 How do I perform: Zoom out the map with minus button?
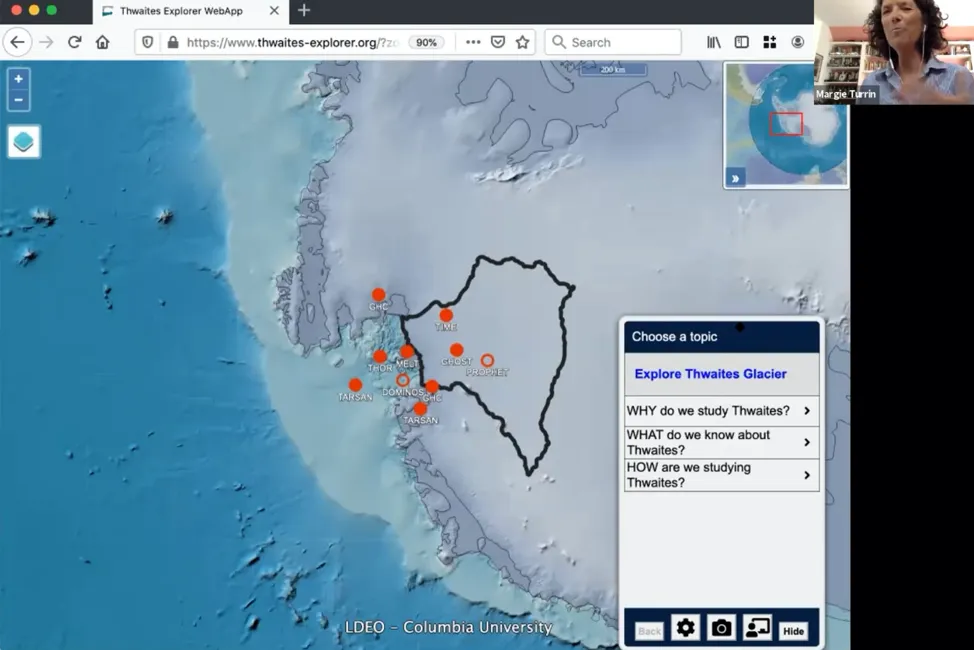pyautogui.click(x=19, y=99)
